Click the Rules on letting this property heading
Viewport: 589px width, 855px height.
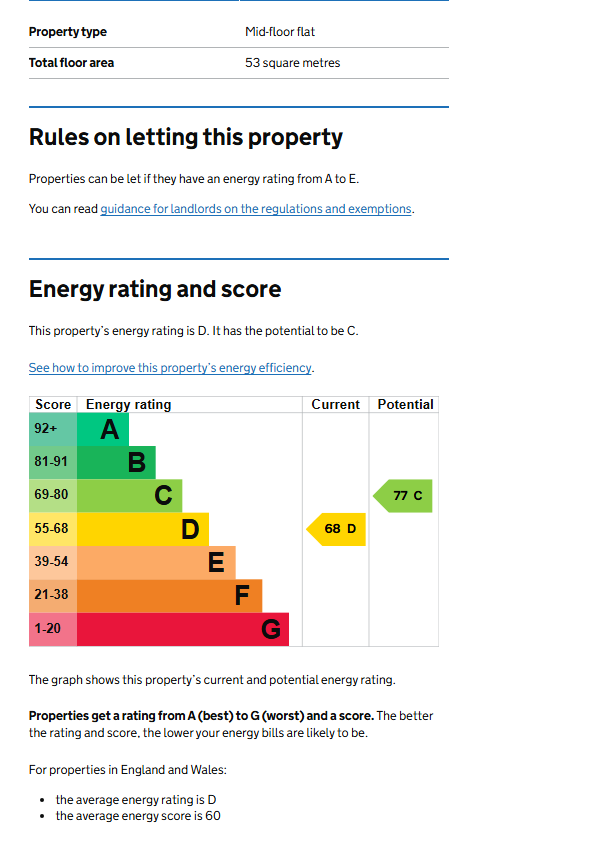coord(185,137)
